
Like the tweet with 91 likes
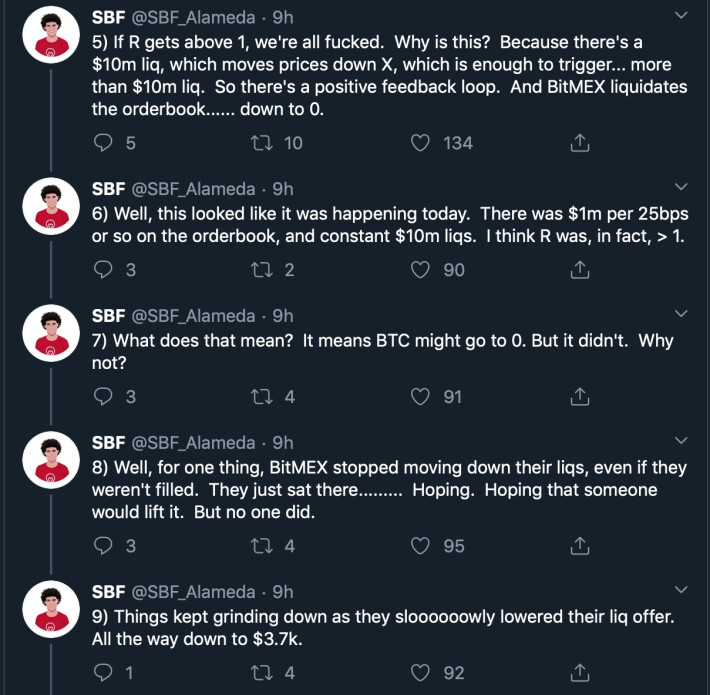[x=420, y=397]
